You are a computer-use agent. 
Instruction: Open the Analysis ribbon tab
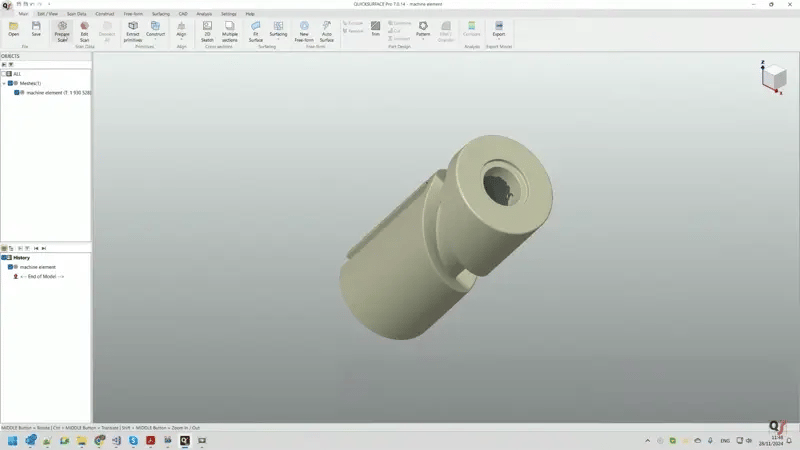pos(204,14)
